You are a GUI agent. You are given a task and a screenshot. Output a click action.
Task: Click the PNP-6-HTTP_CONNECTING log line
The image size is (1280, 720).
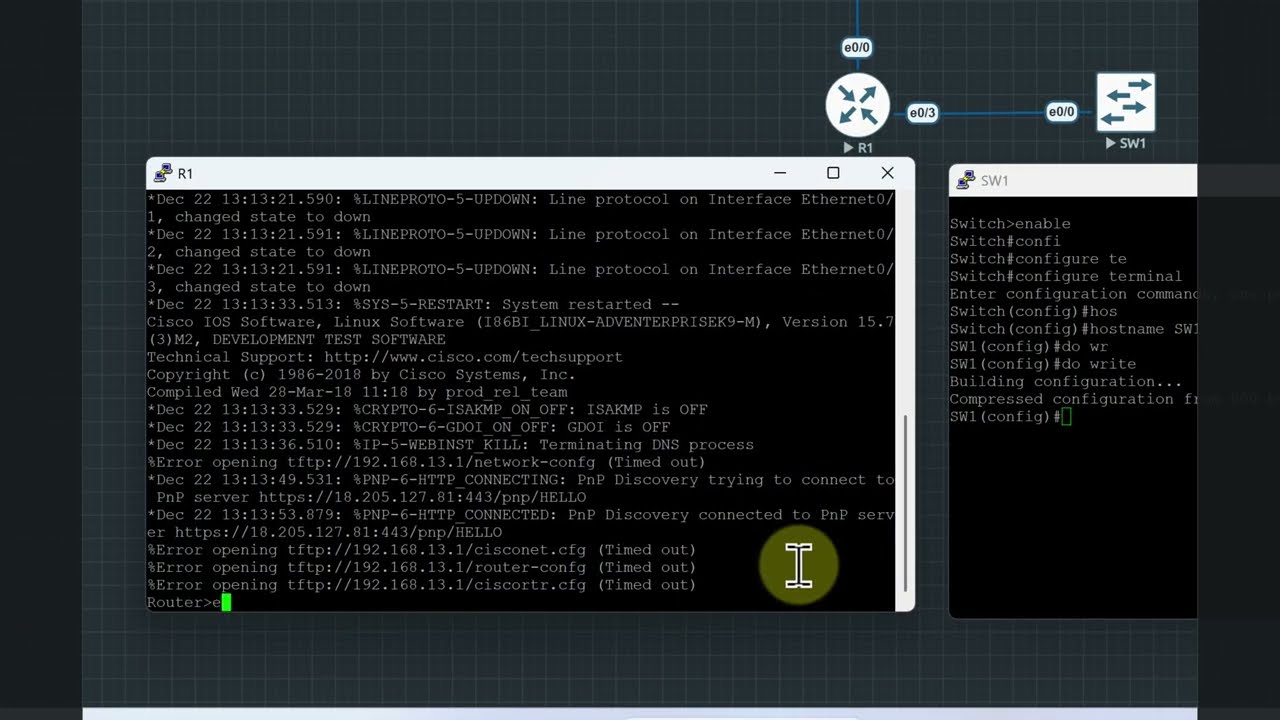click(x=521, y=488)
